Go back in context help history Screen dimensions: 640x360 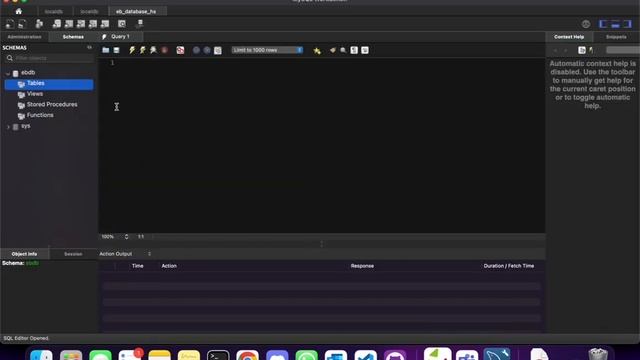pyautogui.click(x=555, y=50)
